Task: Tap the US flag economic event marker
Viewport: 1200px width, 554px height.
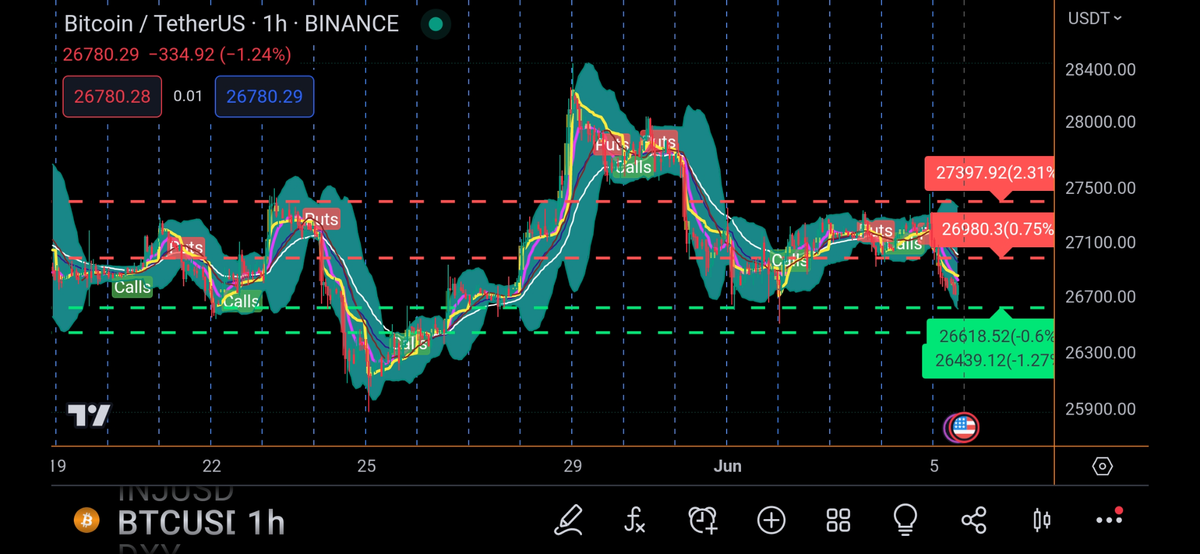Action: 963,428
